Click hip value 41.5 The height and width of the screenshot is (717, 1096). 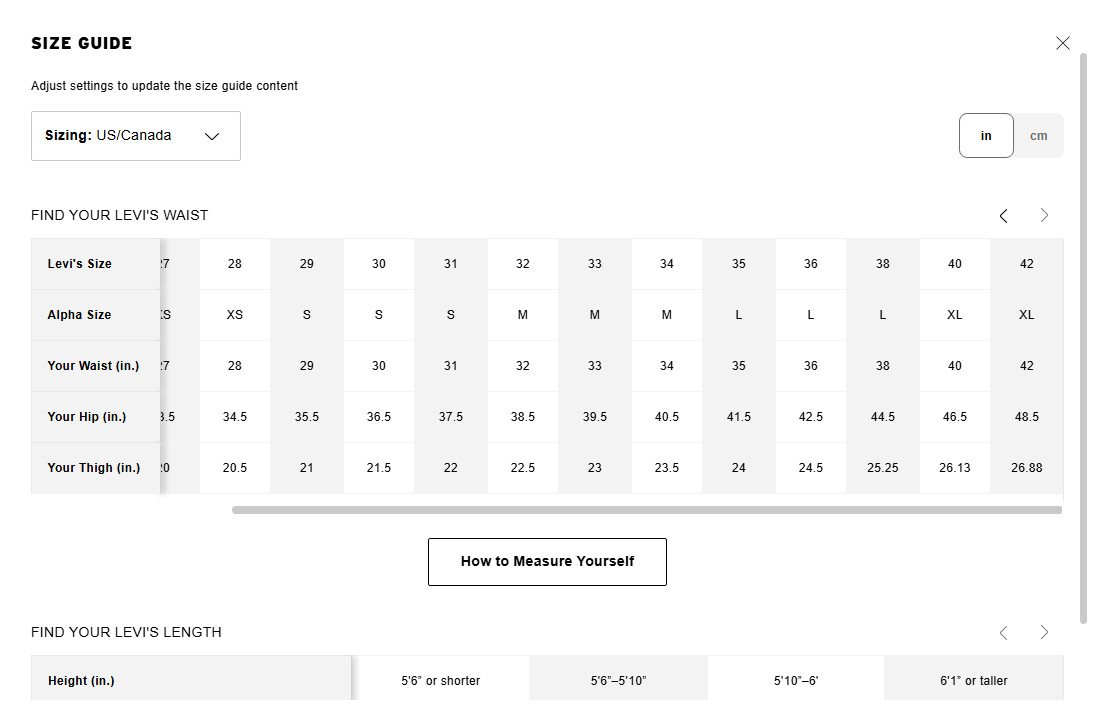(x=739, y=417)
